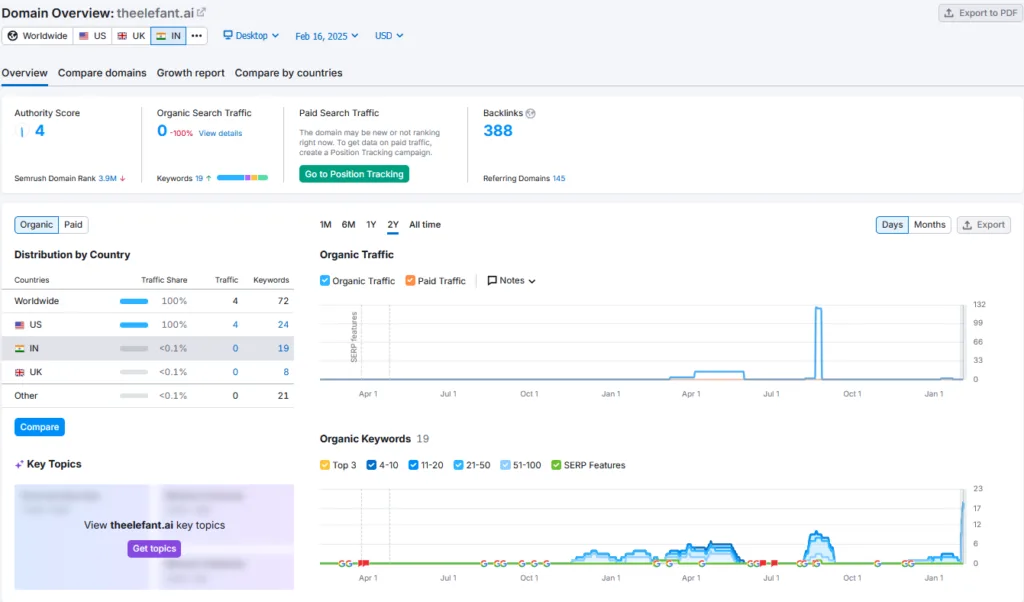This screenshot has height=602, width=1024.
Task: Select 6M time range
Action: coord(349,225)
